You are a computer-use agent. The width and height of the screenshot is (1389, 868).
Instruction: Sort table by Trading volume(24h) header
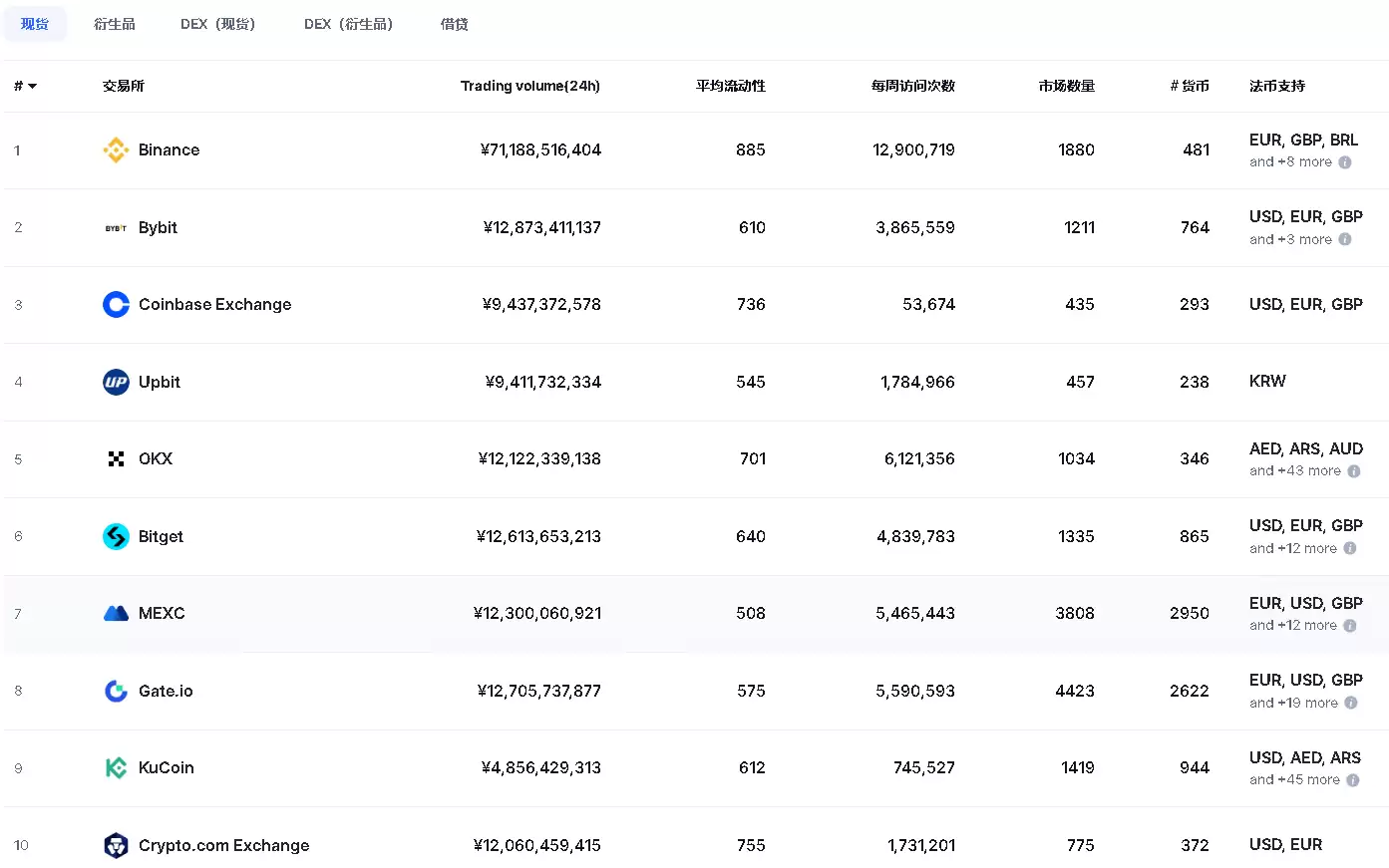(529, 86)
